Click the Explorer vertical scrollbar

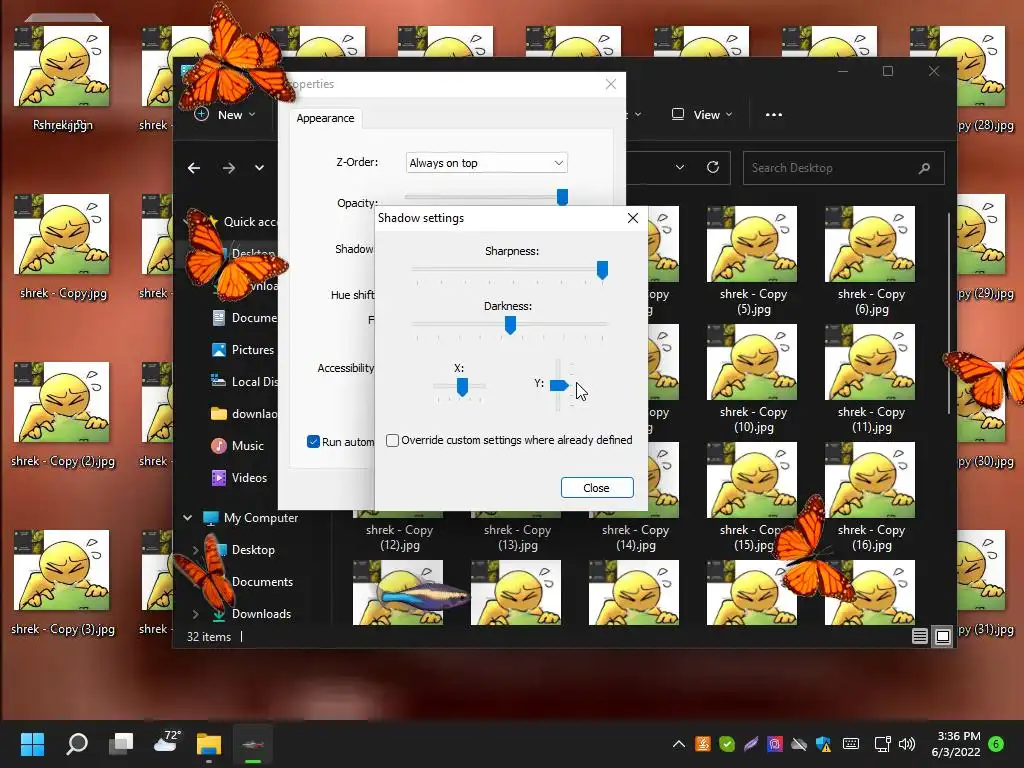pyautogui.click(x=949, y=313)
